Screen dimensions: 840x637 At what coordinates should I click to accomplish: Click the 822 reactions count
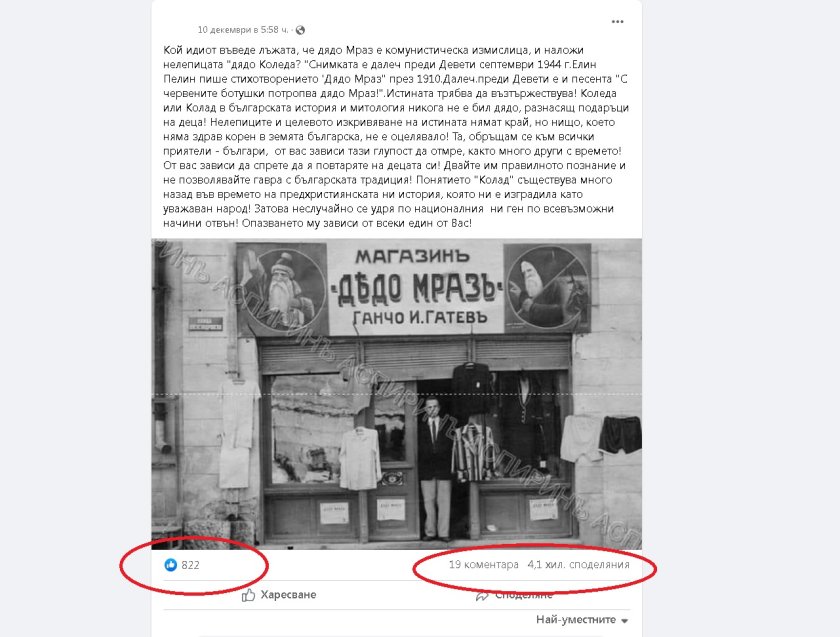[190, 565]
